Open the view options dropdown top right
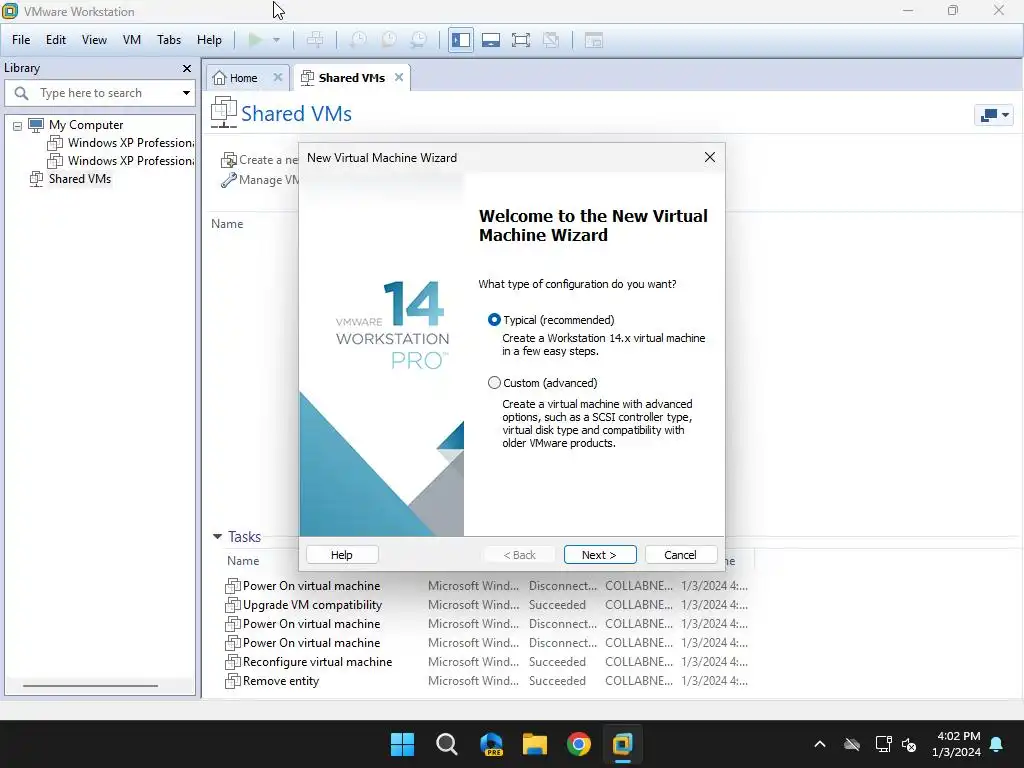This screenshot has width=1024, height=768. (x=994, y=116)
